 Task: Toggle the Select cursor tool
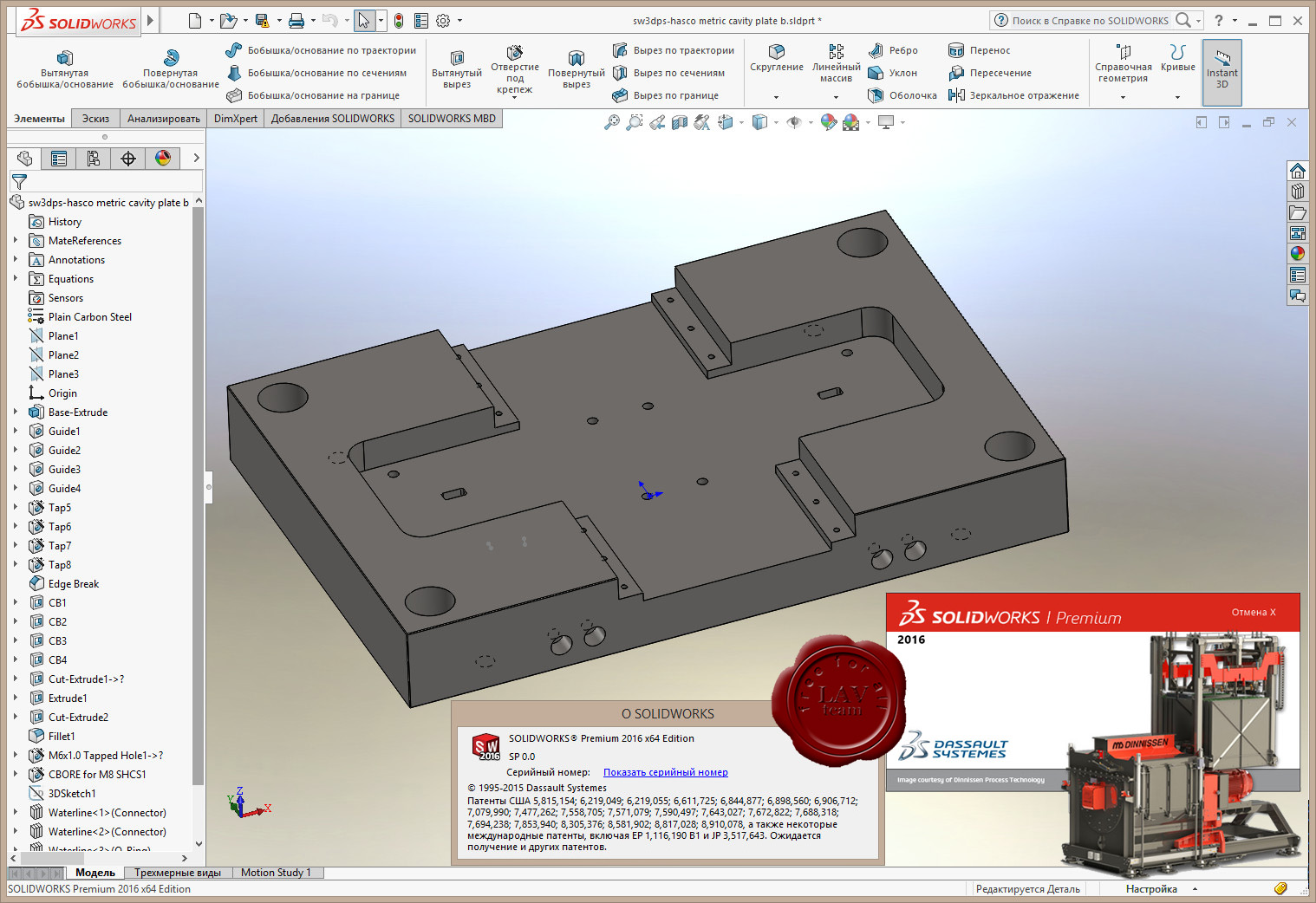coord(364,21)
